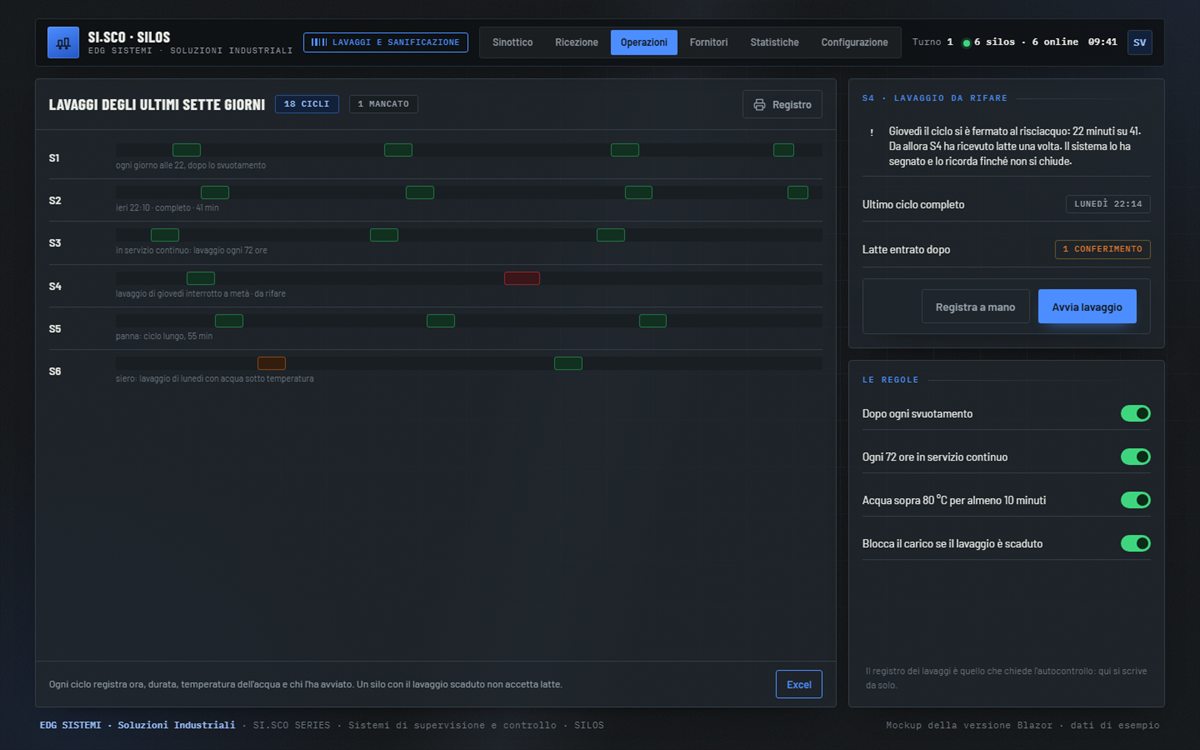Disable Ogni 72 ore in servizio continuo
Viewport: 1200px width, 750px height.
[x=1135, y=457]
